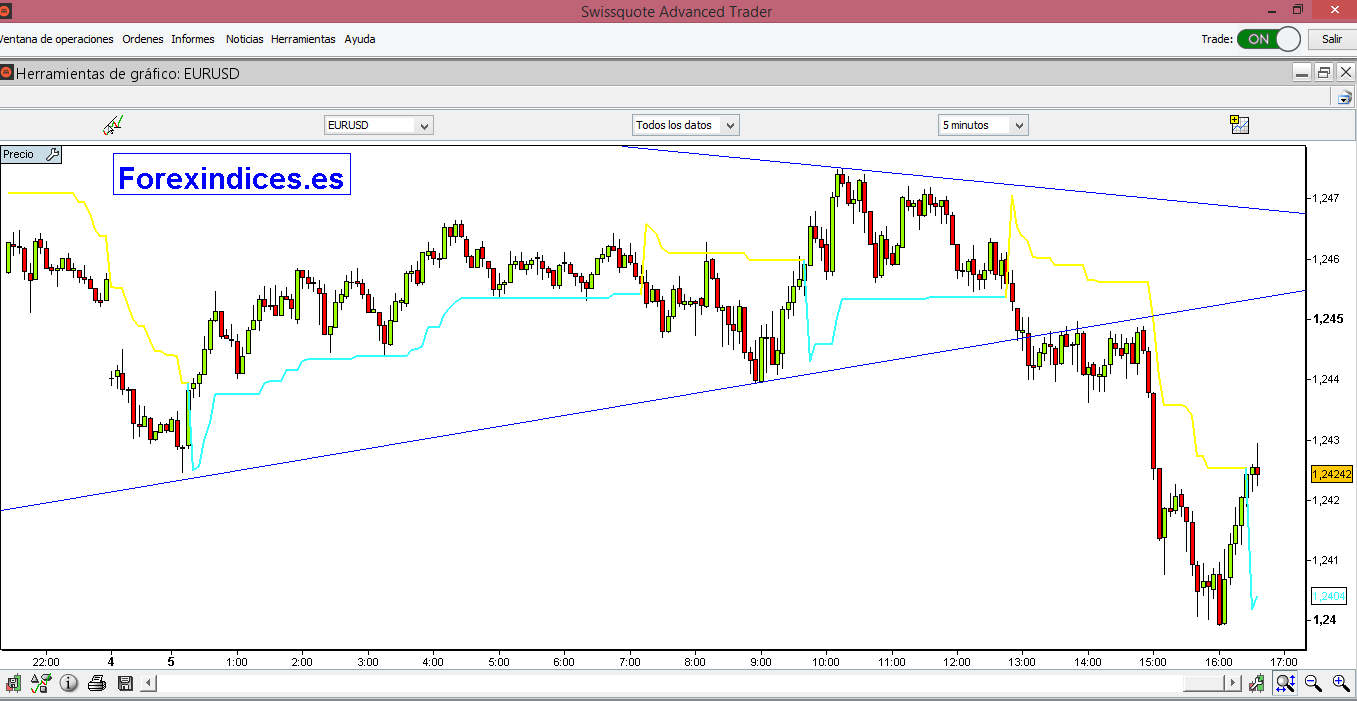
Task: Click the save chart template candlestick icon
Action: tap(13, 684)
